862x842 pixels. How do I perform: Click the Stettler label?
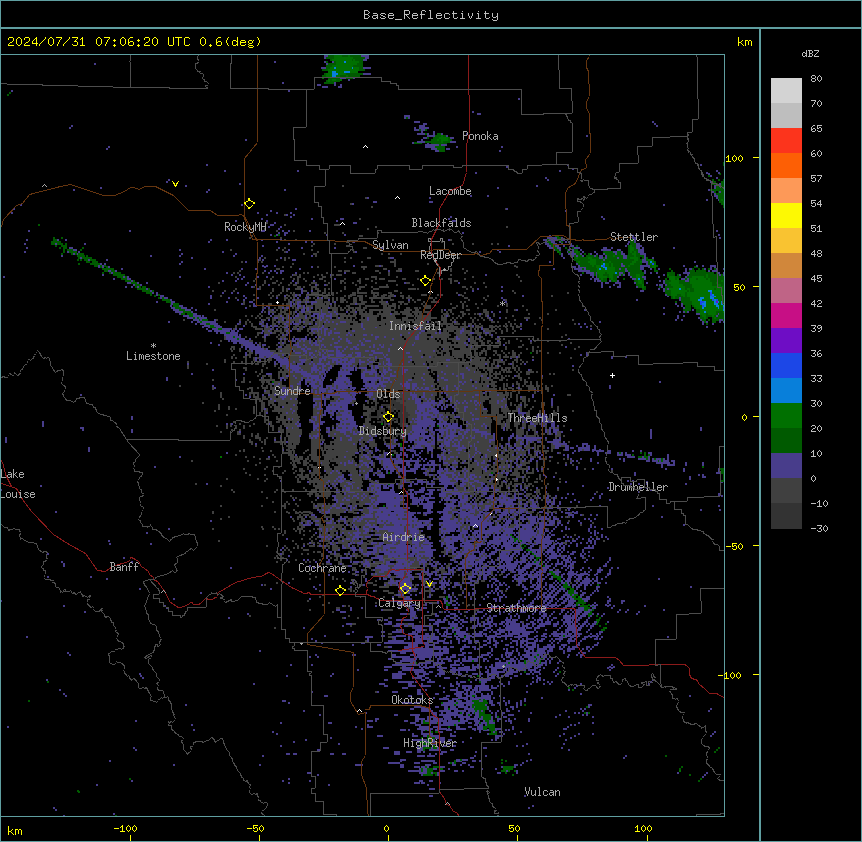[x=634, y=237]
